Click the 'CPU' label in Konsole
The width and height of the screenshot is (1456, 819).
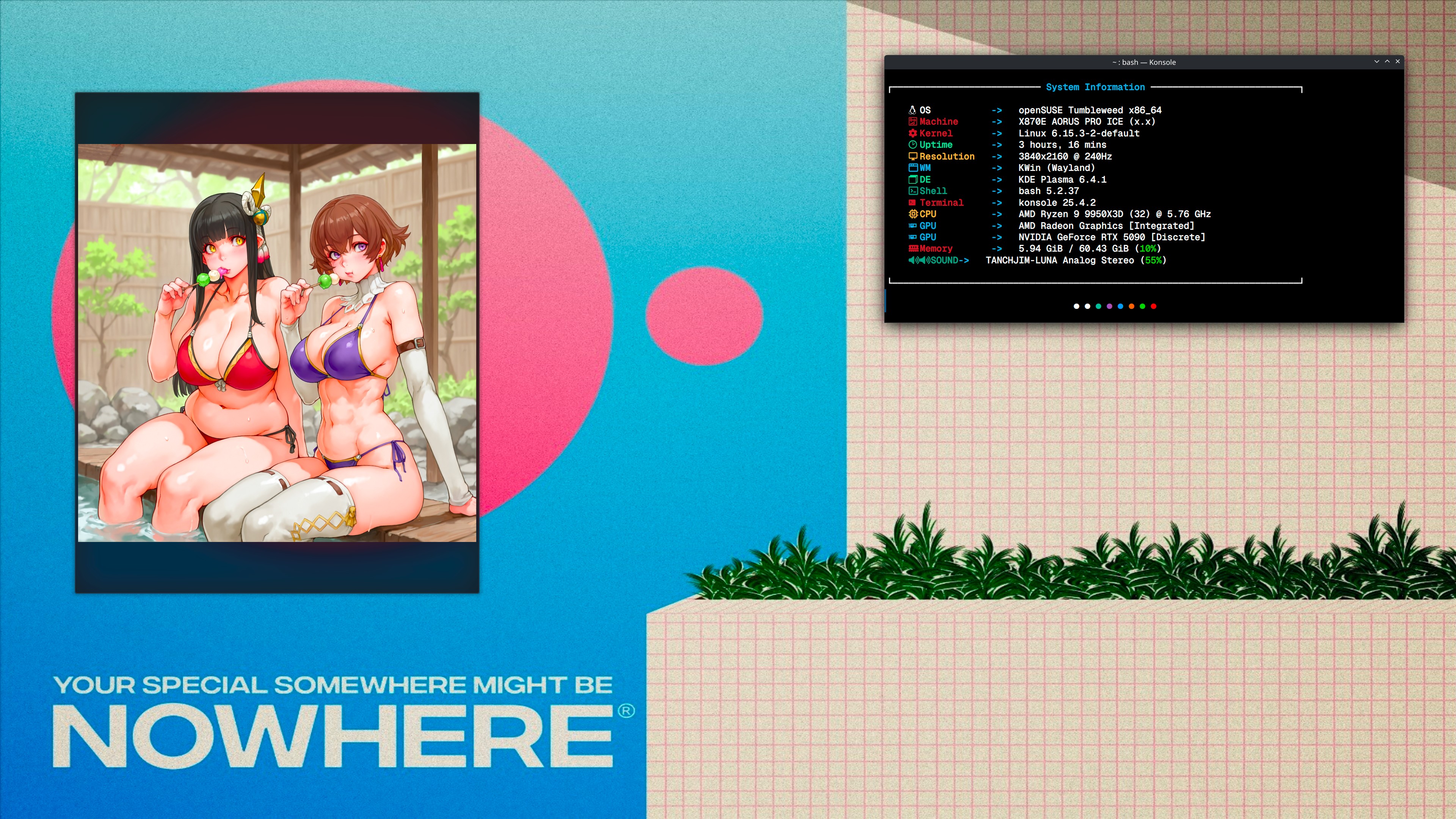click(x=927, y=214)
